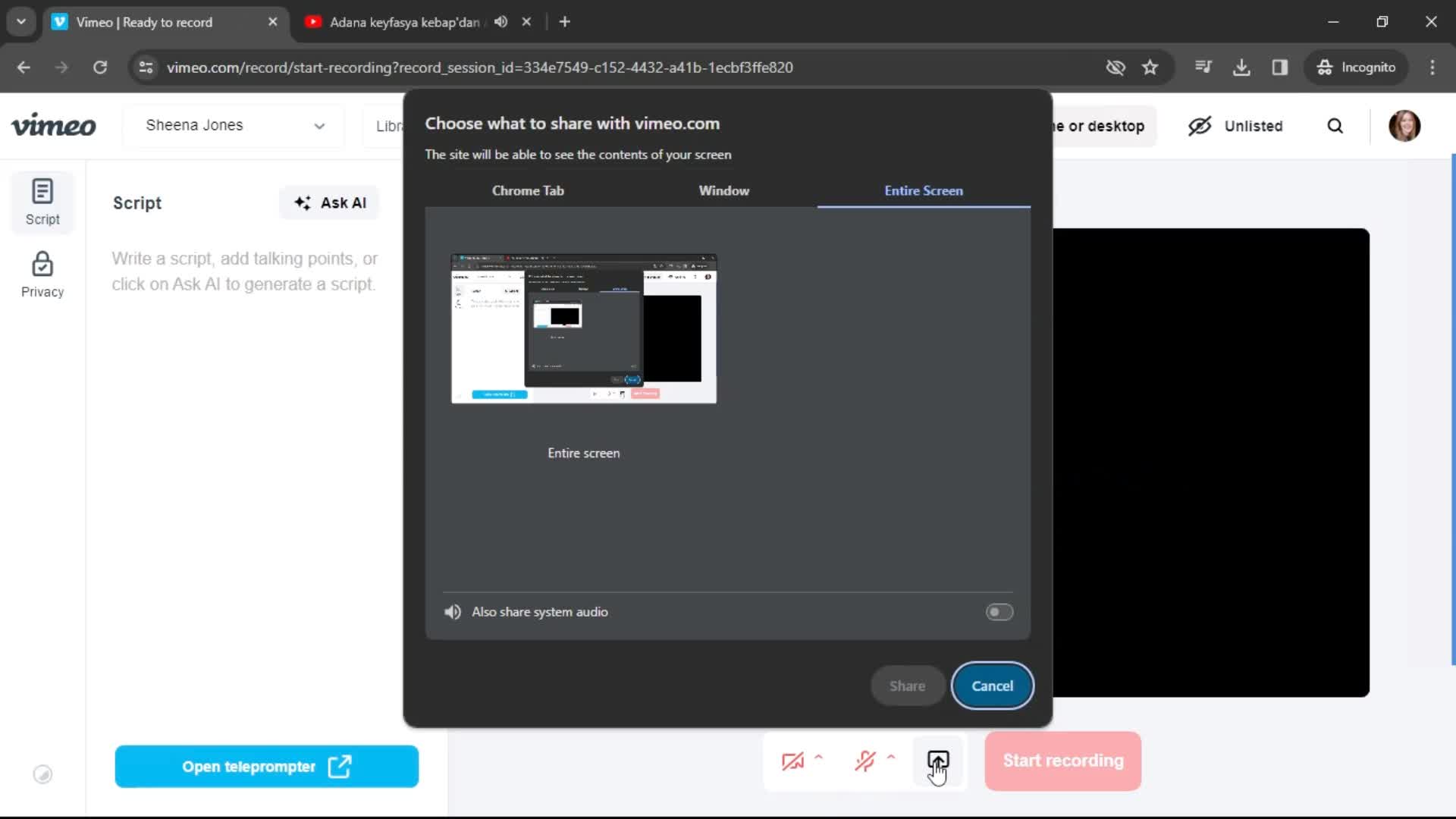This screenshot has height=819, width=1456.
Task: Open the Privacy panel icon in sidebar
Action: tap(42, 275)
